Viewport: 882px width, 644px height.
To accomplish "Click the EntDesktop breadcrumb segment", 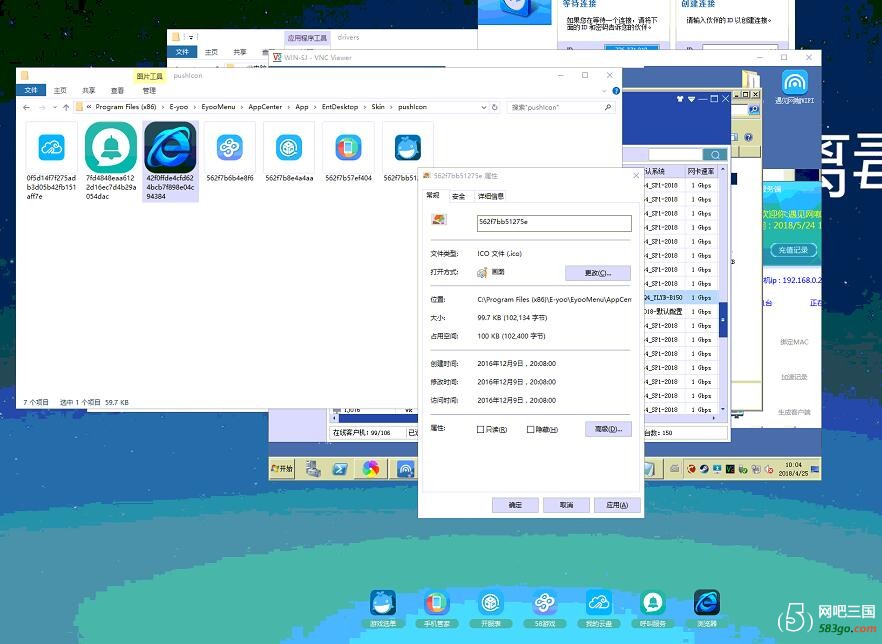I will tap(340, 107).
